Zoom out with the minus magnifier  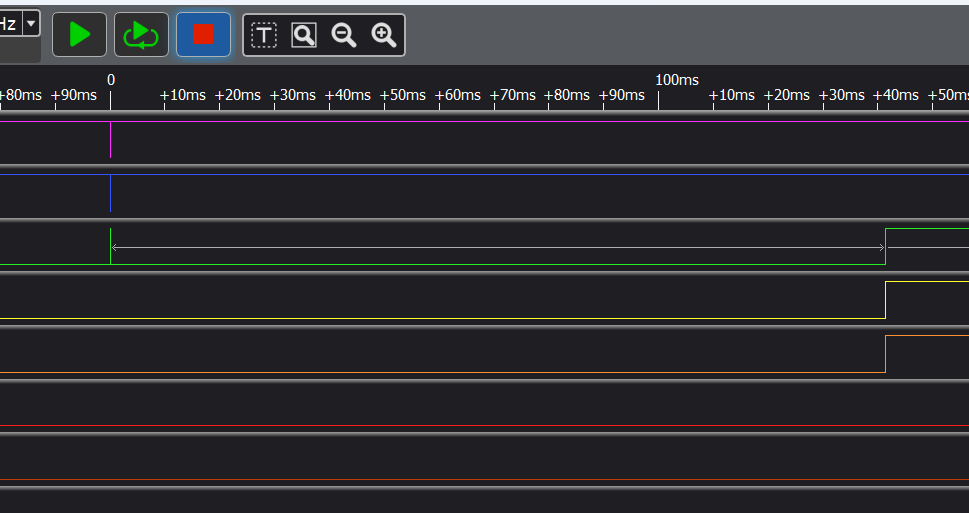tap(344, 36)
